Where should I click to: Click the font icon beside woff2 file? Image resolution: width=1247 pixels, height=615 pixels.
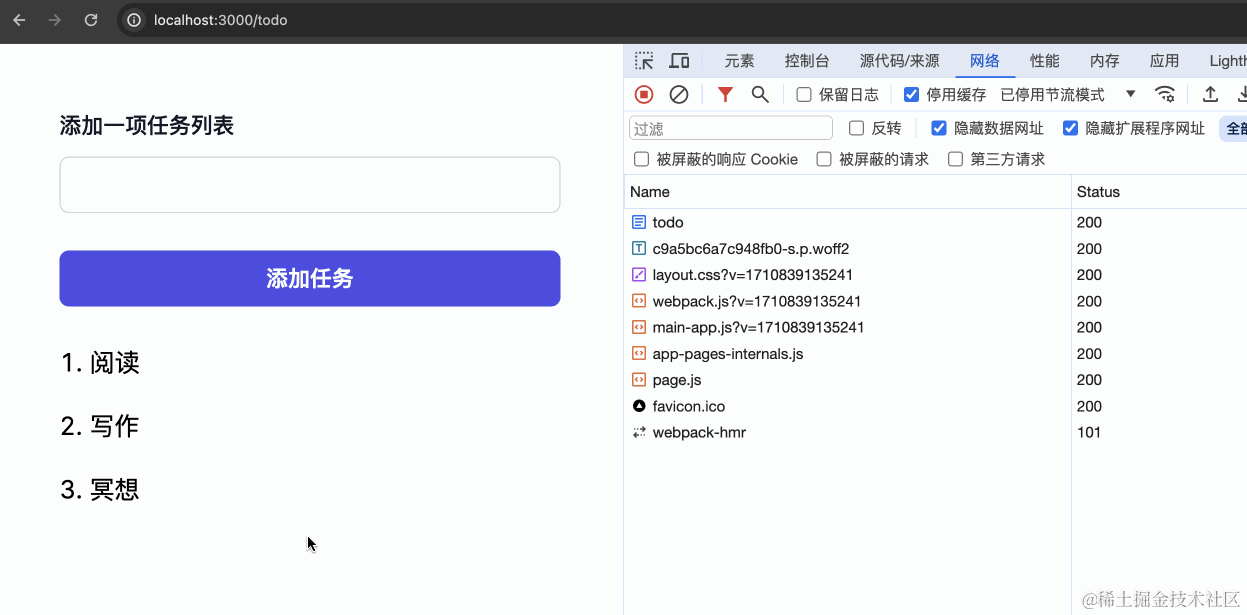tap(639, 248)
